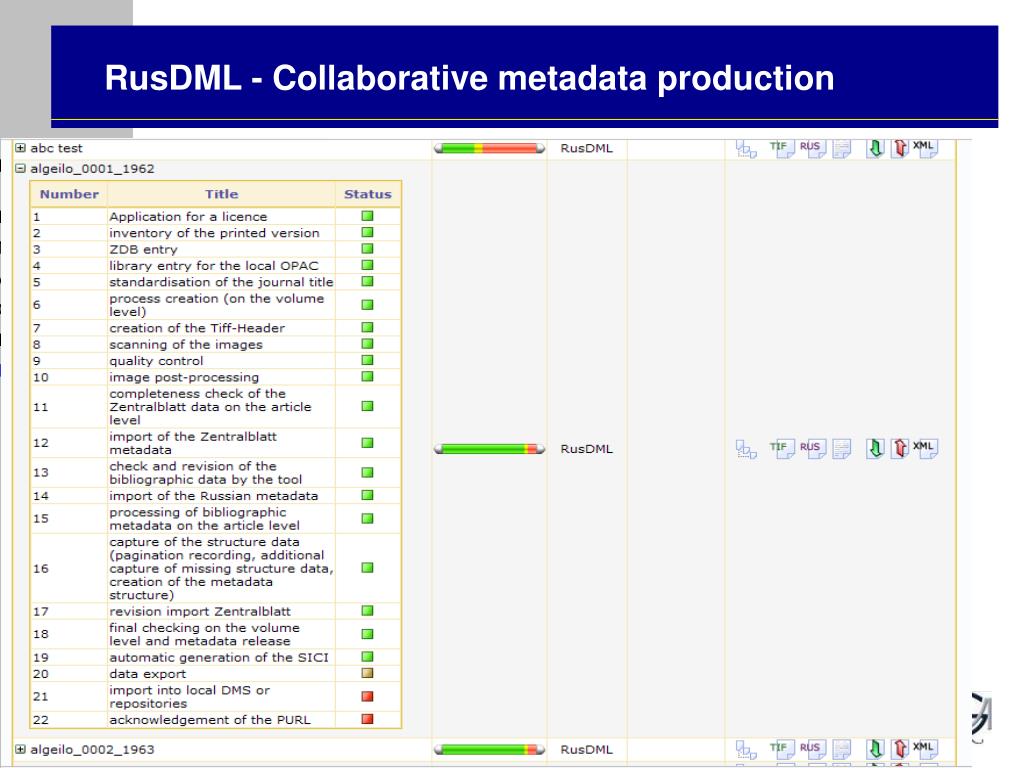This screenshot has width=1024, height=768.
Task: Click 'capture of the structure data' step
Action: click(221, 568)
